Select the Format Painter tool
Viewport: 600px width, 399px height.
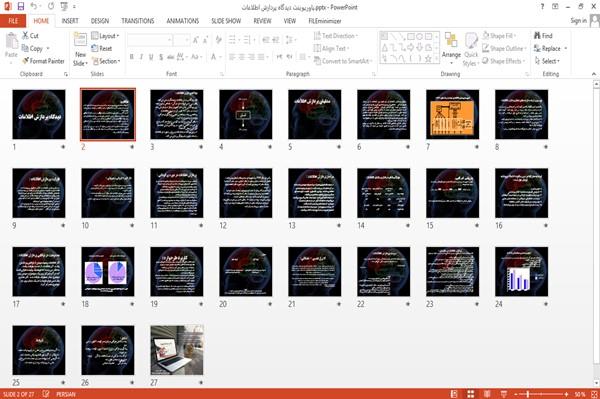(43, 61)
